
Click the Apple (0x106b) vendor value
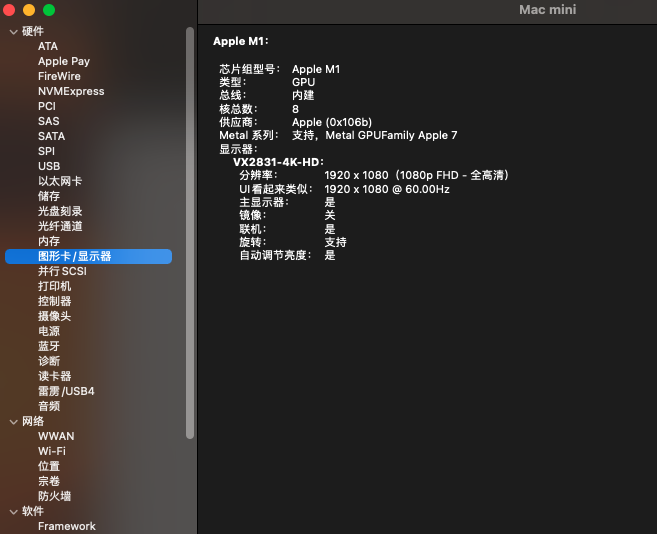332,122
